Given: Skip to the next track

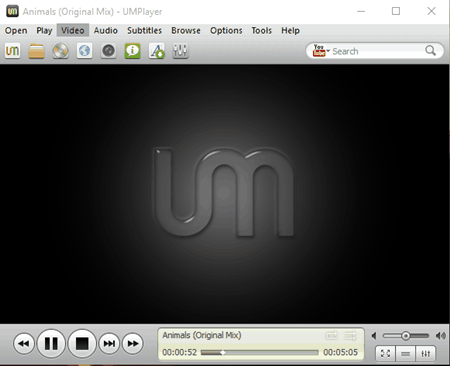Looking at the screenshot, I should (x=109, y=343).
